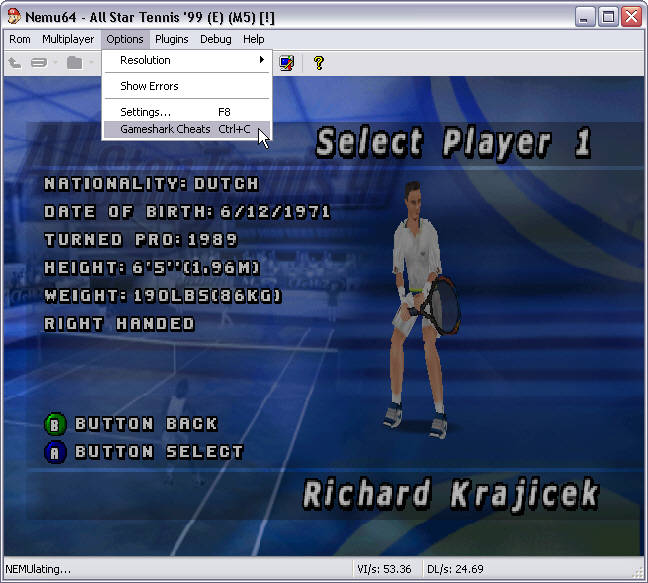
Task: Open Settings... from Options menu
Action: [x=187, y=112]
